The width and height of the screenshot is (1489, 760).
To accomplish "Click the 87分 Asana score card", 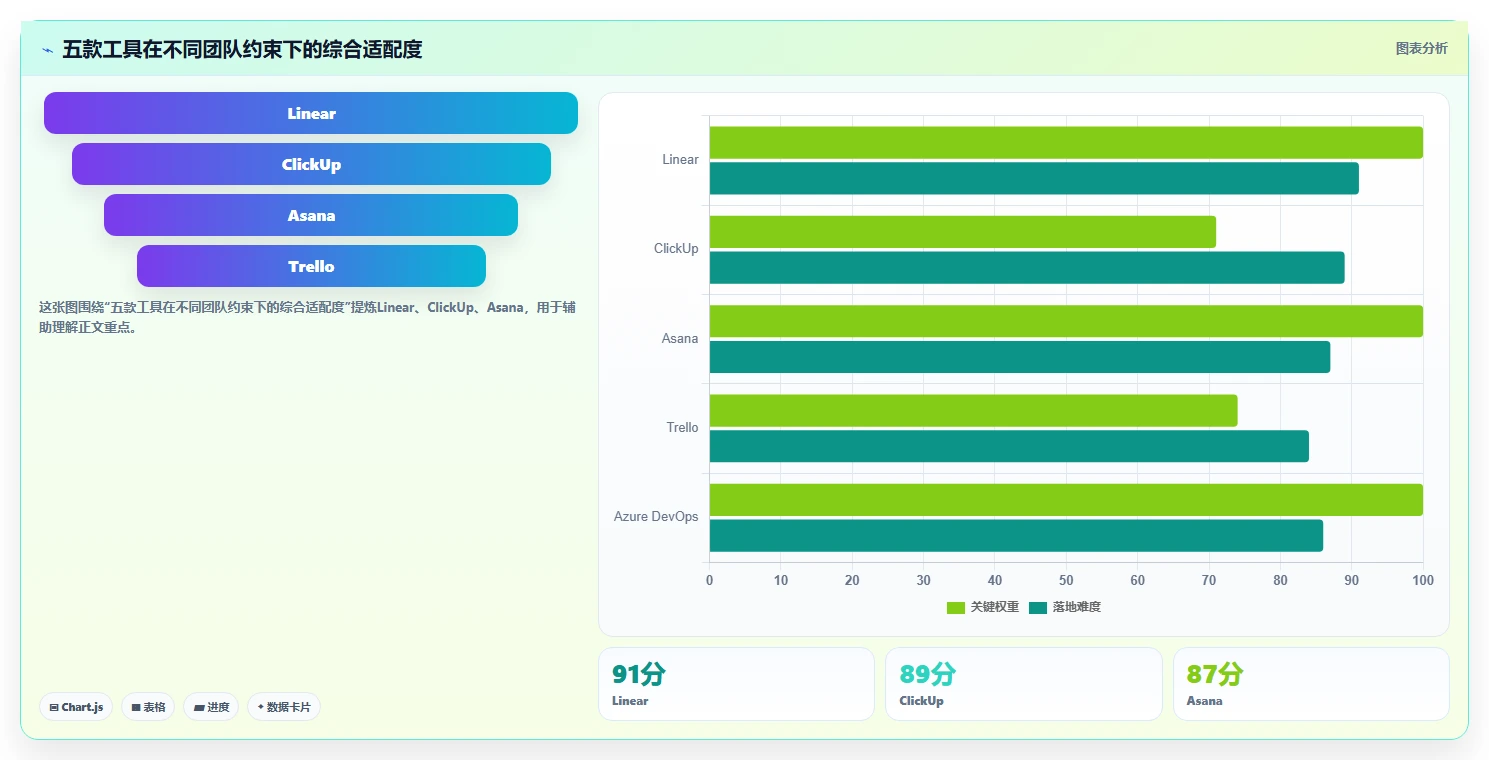I will click(x=1311, y=684).
